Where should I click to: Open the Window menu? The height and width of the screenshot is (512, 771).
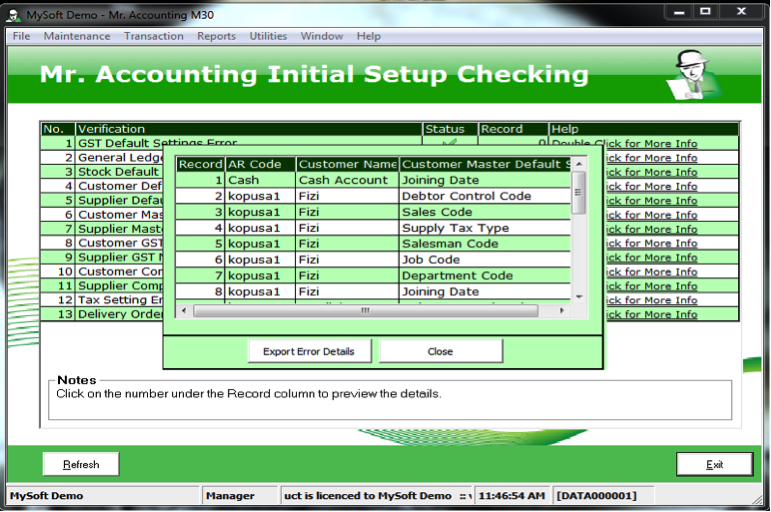tap(322, 36)
